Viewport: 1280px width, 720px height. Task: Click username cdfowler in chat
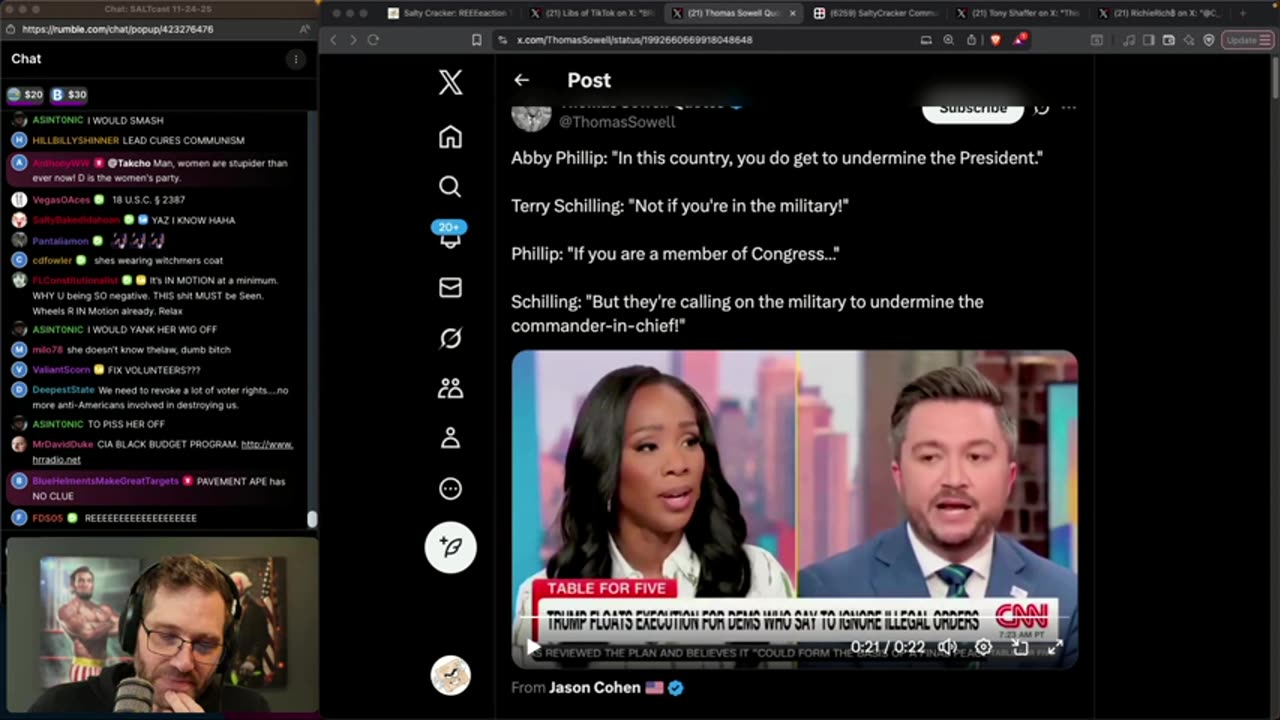coord(52,260)
